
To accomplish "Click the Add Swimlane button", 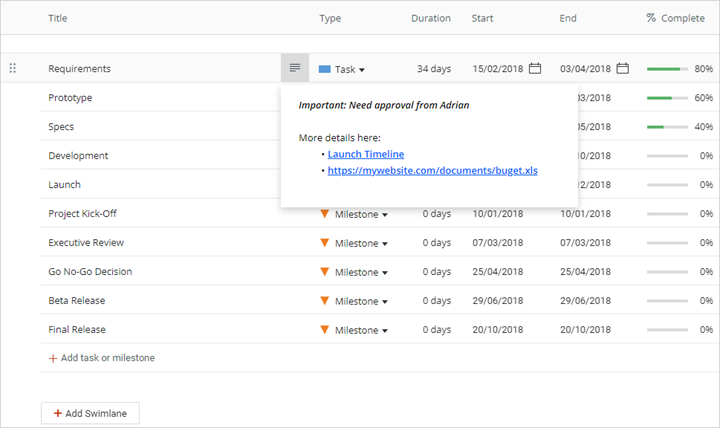I will pos(90,413).
